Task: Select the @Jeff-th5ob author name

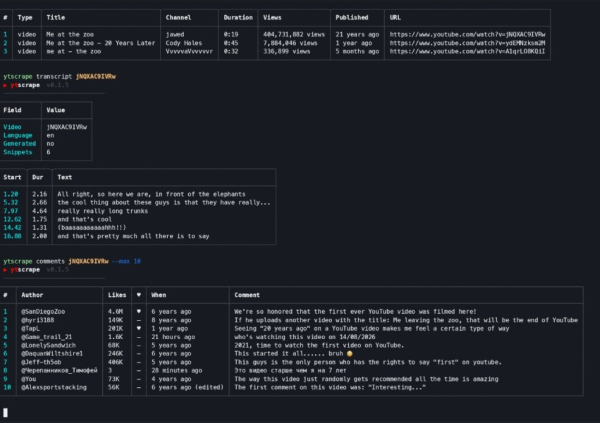Action: pos(41,362)
